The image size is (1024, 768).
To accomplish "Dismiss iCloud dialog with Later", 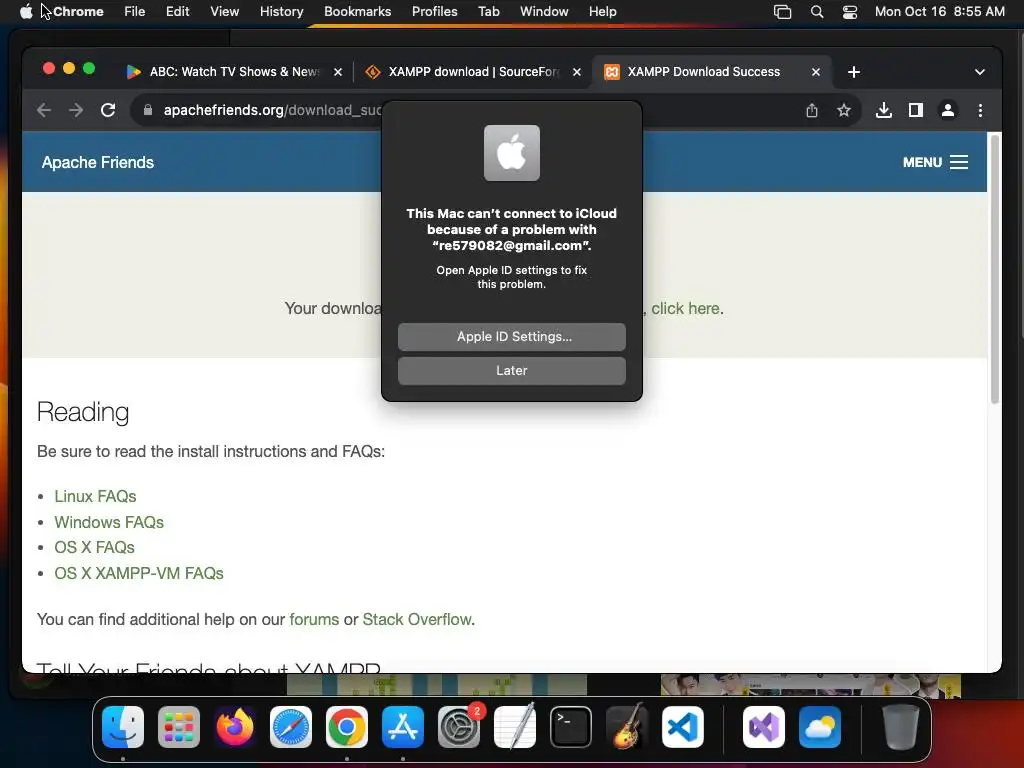I will (x=511, y=370).
